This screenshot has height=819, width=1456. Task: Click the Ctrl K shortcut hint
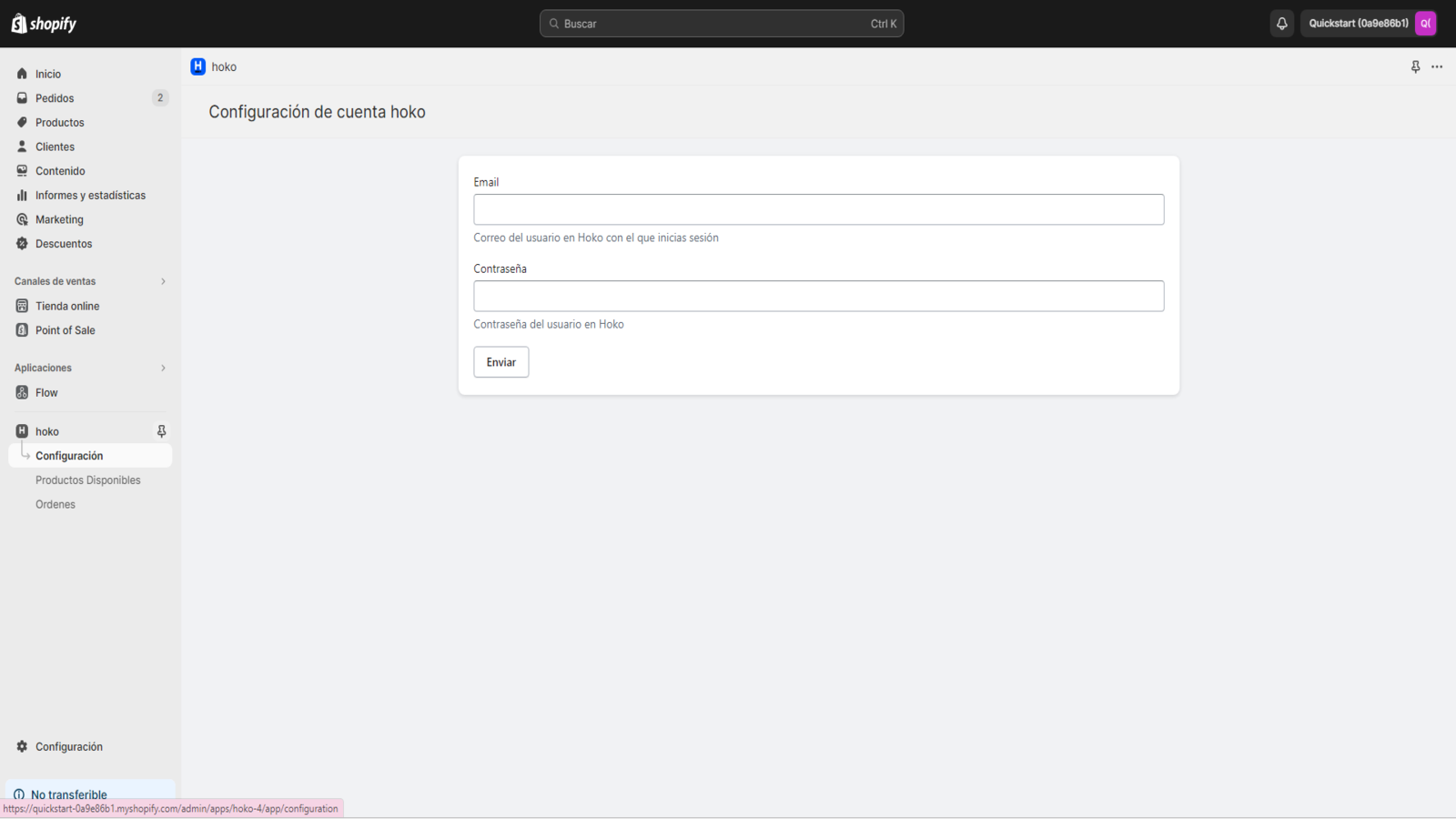click(x=884, y=24)
